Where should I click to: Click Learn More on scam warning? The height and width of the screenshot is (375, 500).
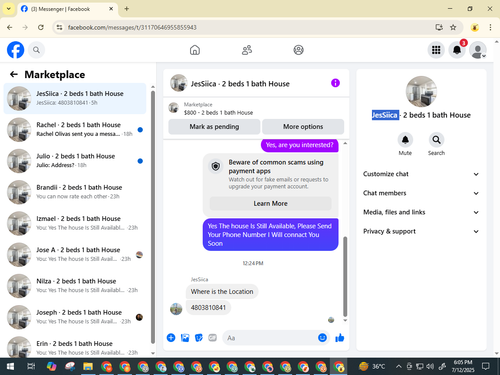tap(270, 203)
